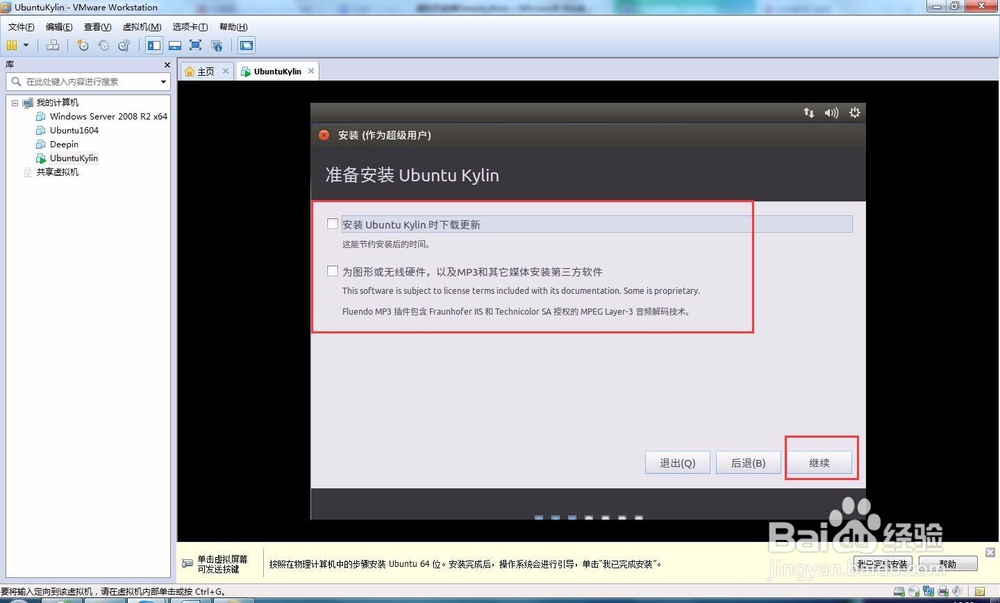
Task: Check the third-party software installation option
Action: (x=332, y=270)
